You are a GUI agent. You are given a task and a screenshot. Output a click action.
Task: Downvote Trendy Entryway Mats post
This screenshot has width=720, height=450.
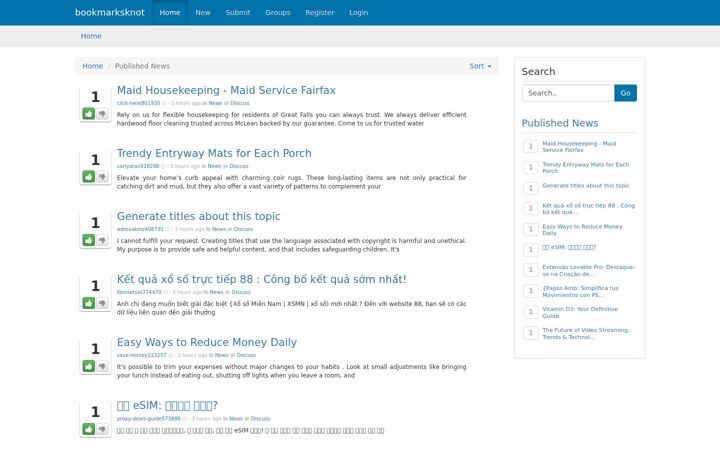pos(102,177)
